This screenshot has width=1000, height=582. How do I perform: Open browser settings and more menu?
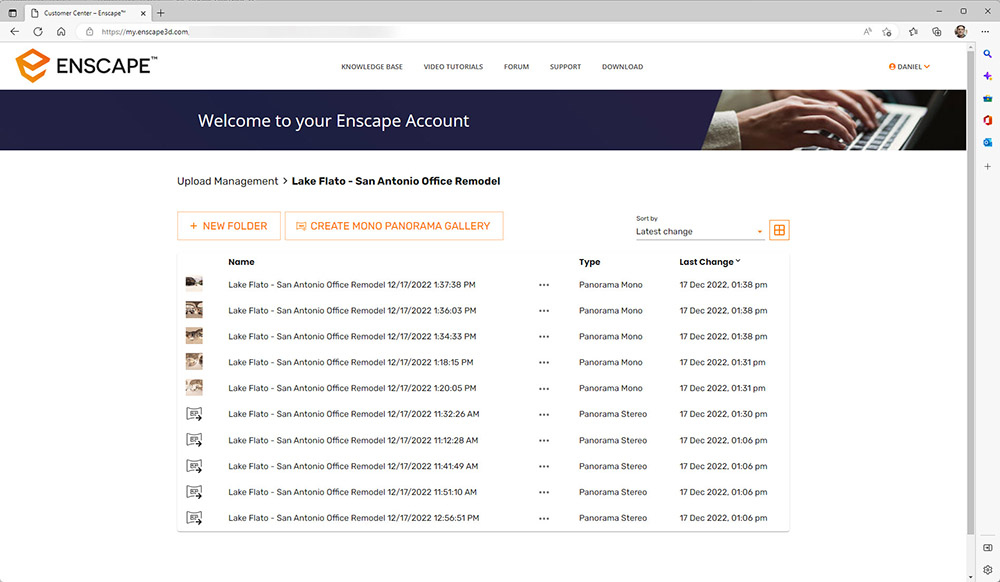(x=985, y=31)
